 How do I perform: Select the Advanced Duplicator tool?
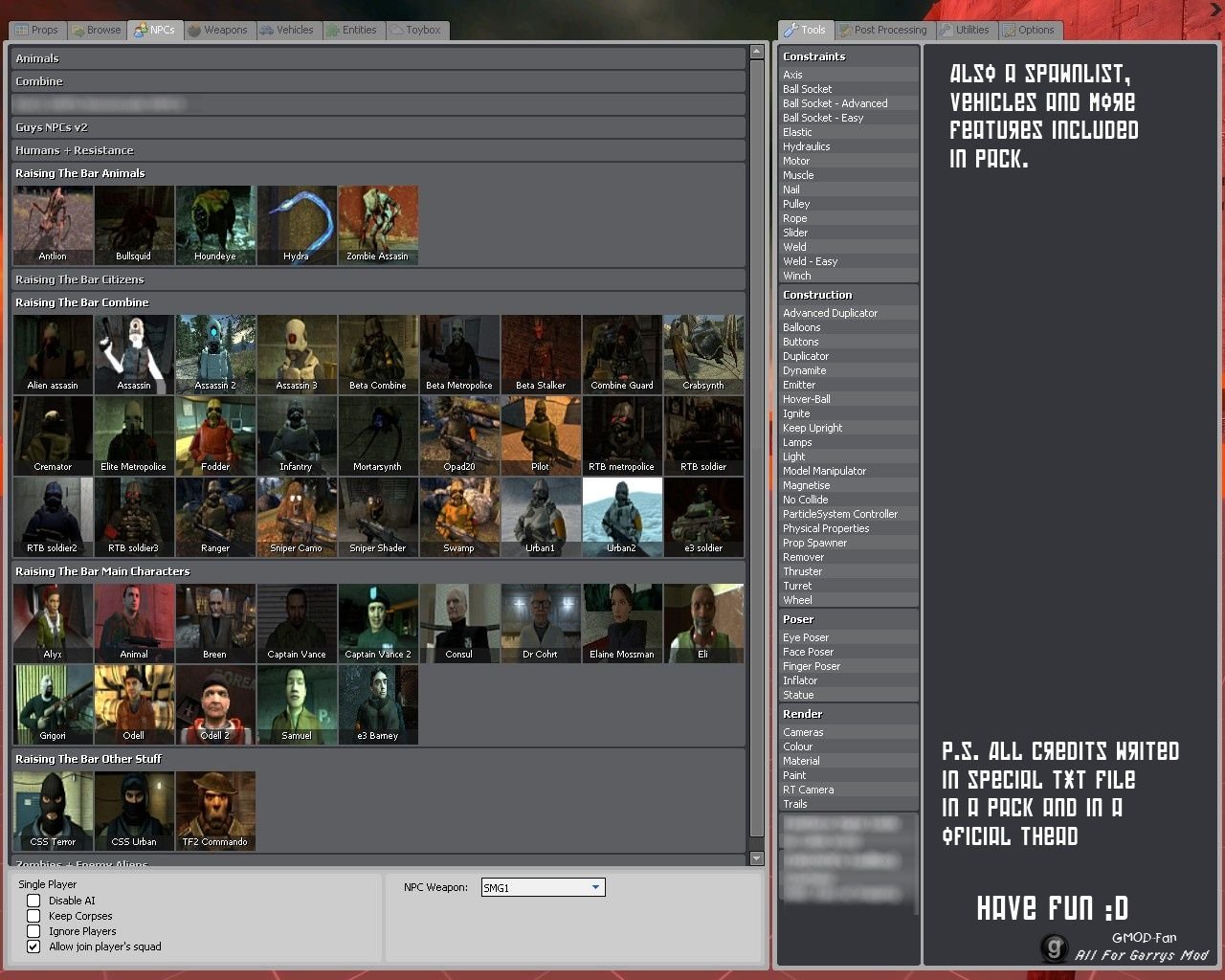tap(849, 313)
